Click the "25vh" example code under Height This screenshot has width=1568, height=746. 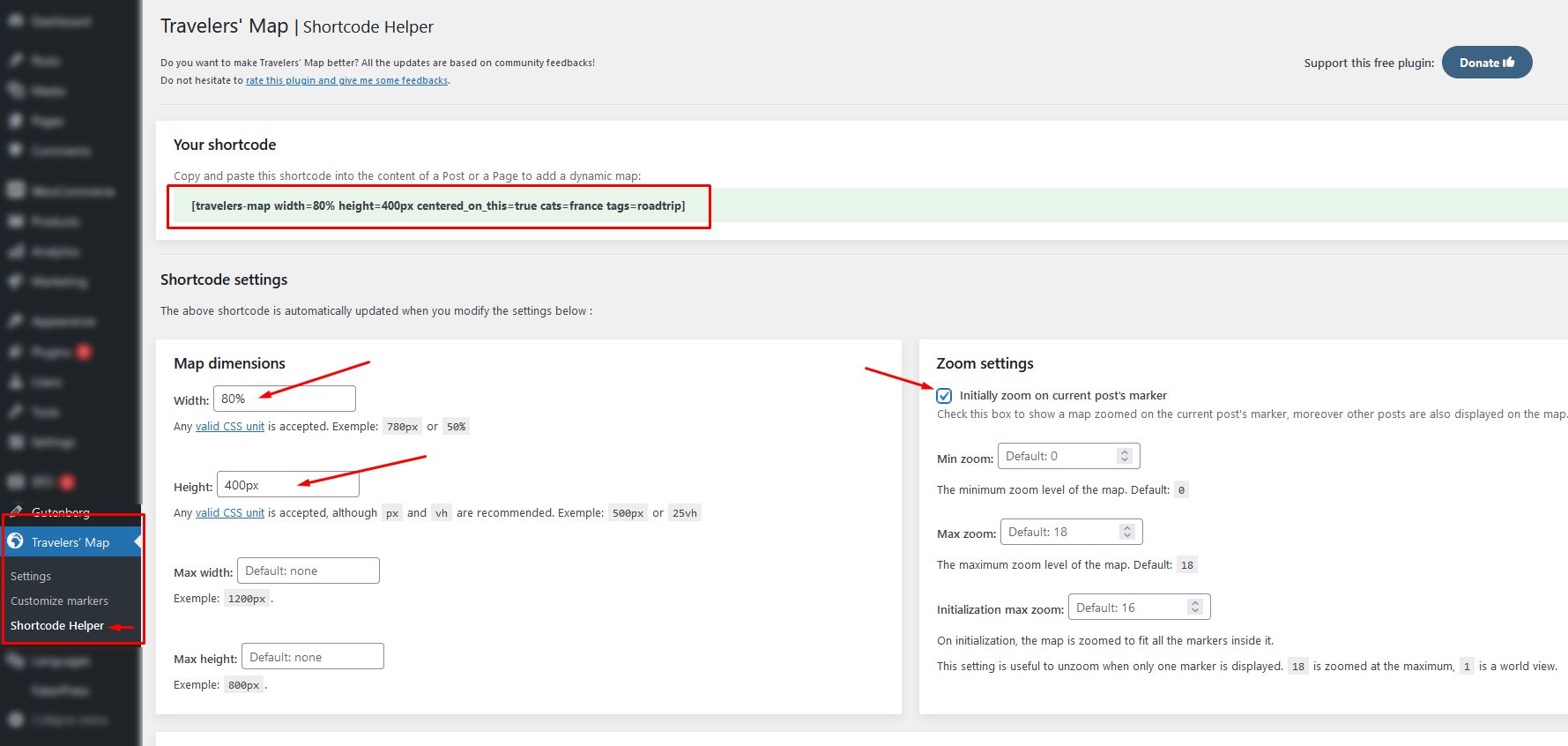click(685, 512)
